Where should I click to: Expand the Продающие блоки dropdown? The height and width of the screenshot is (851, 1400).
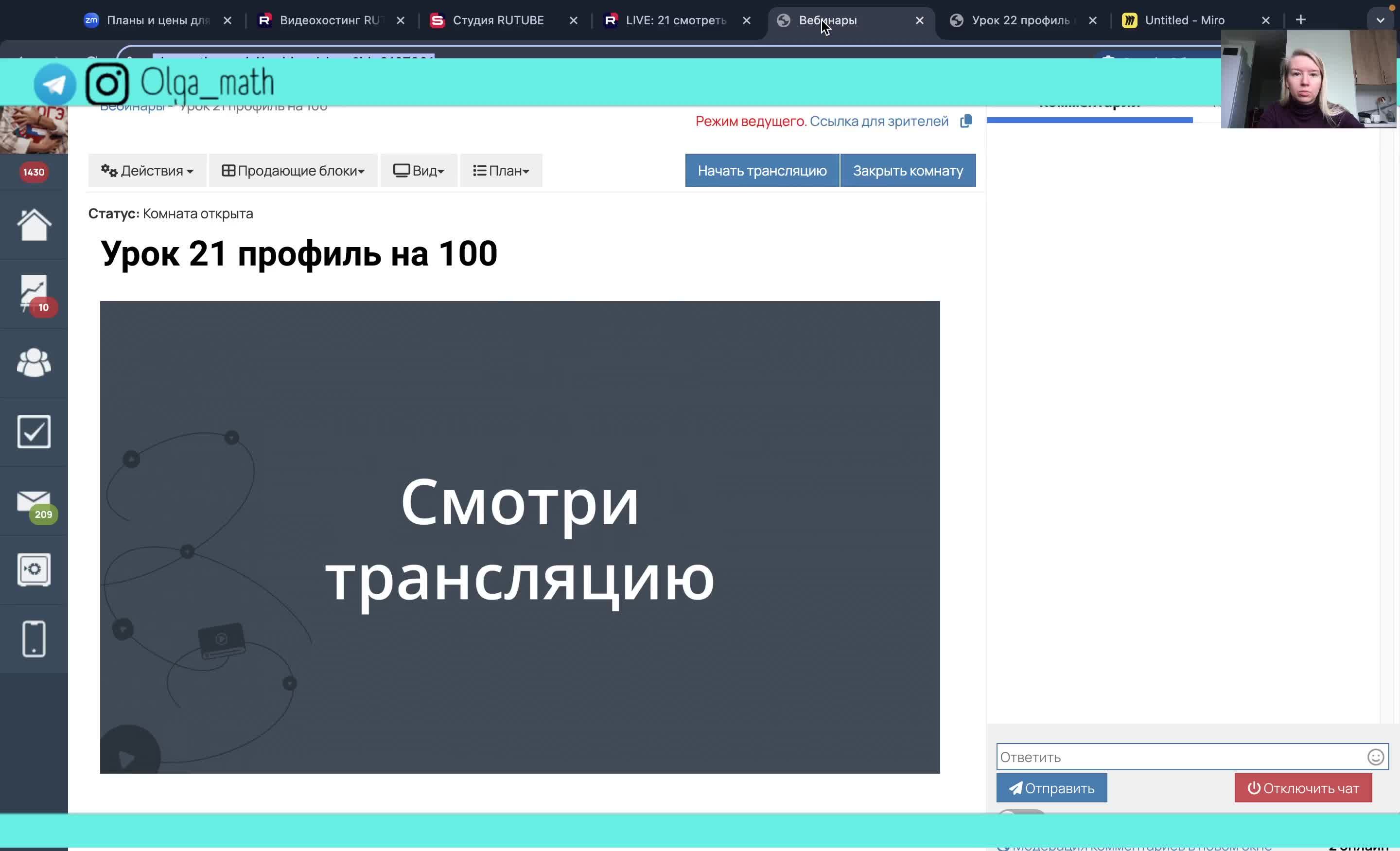(x=293, y=171)
